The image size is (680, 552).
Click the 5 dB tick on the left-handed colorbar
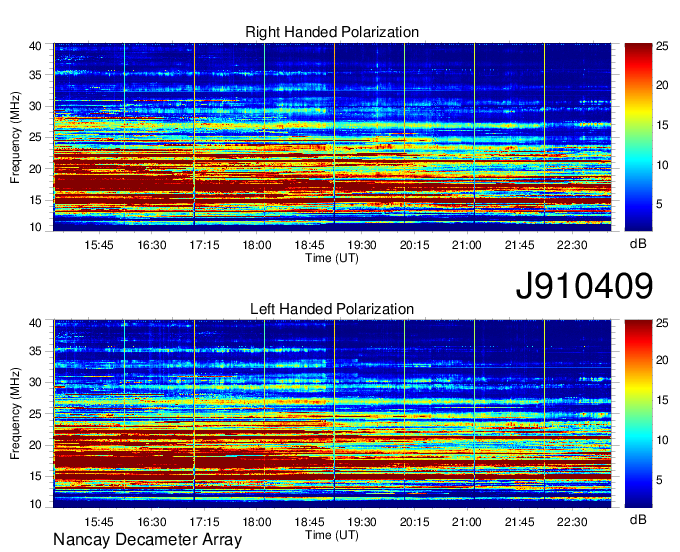click(x=660, y=480)
